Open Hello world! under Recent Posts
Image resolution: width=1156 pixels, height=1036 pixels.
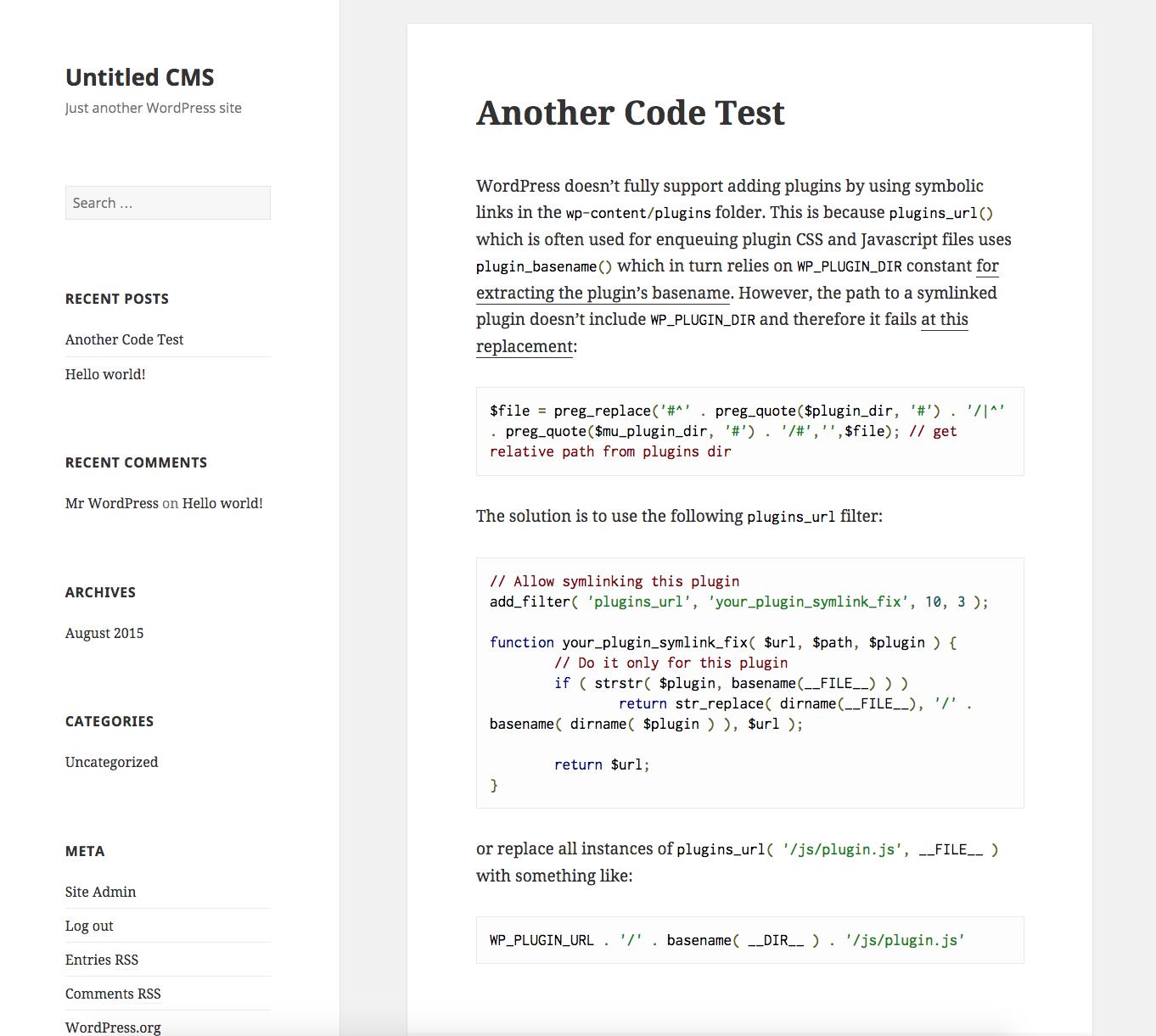105,374
